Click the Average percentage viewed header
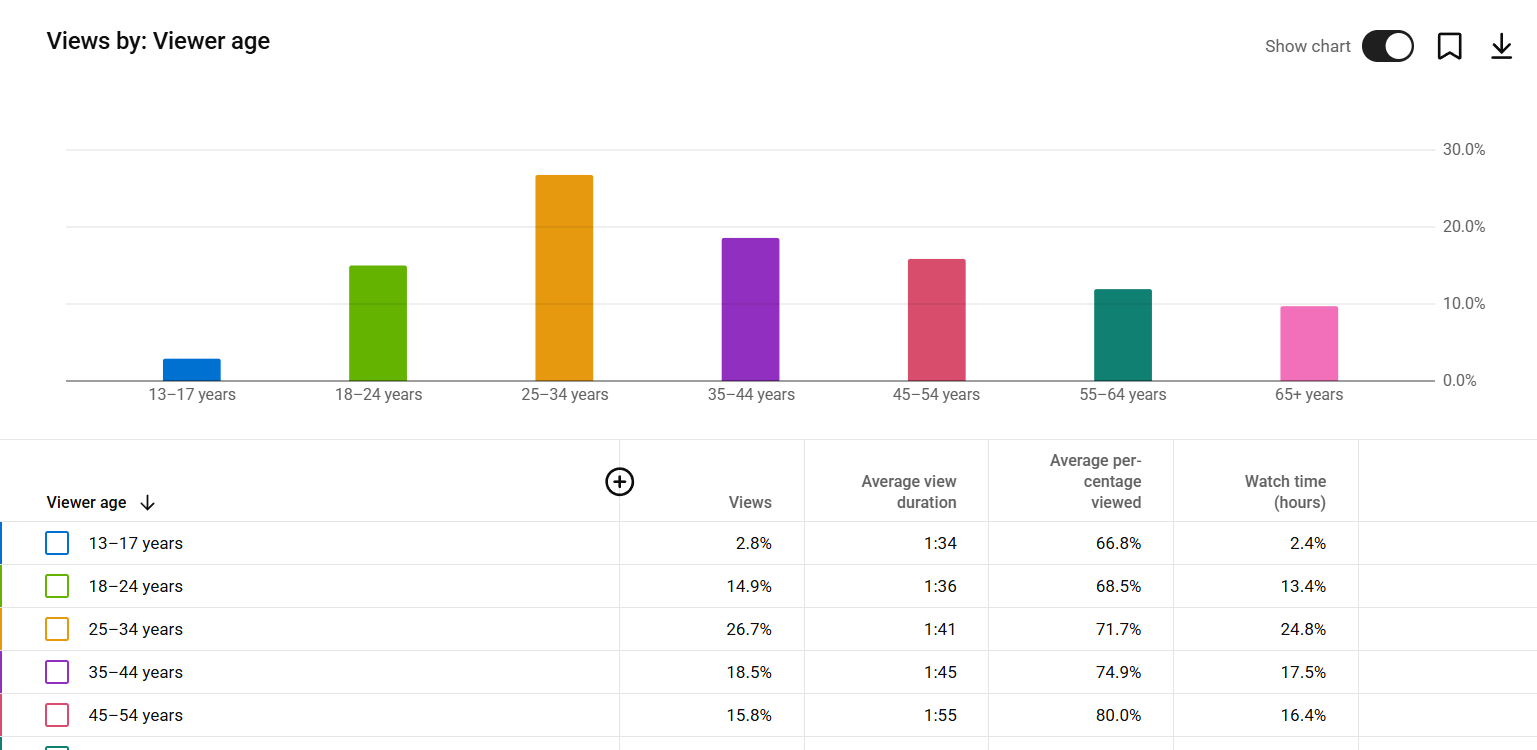The width and height of the screenshot is (1537, 750). pyautogui.click(x=1095, y=481)
